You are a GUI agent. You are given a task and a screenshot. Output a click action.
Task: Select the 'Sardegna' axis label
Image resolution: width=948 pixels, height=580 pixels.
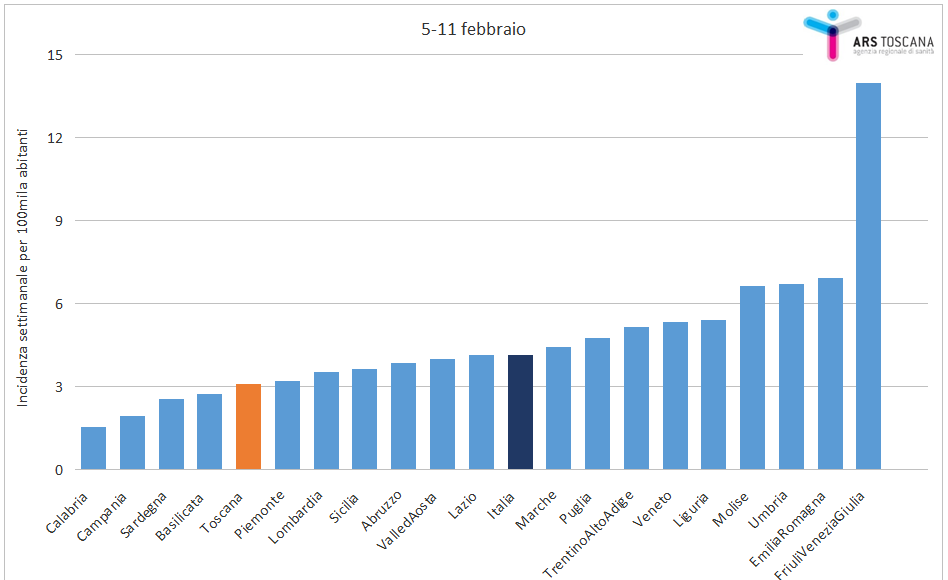coord(143,515)
